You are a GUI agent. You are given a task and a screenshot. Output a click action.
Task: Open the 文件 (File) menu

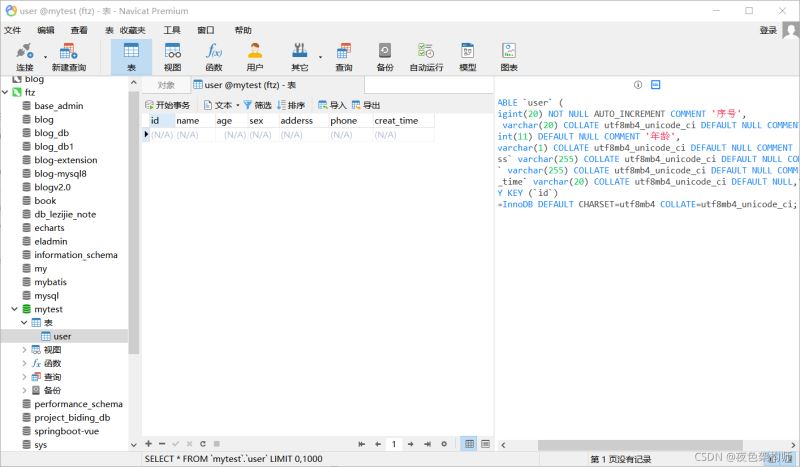click(x=13, y=30)
